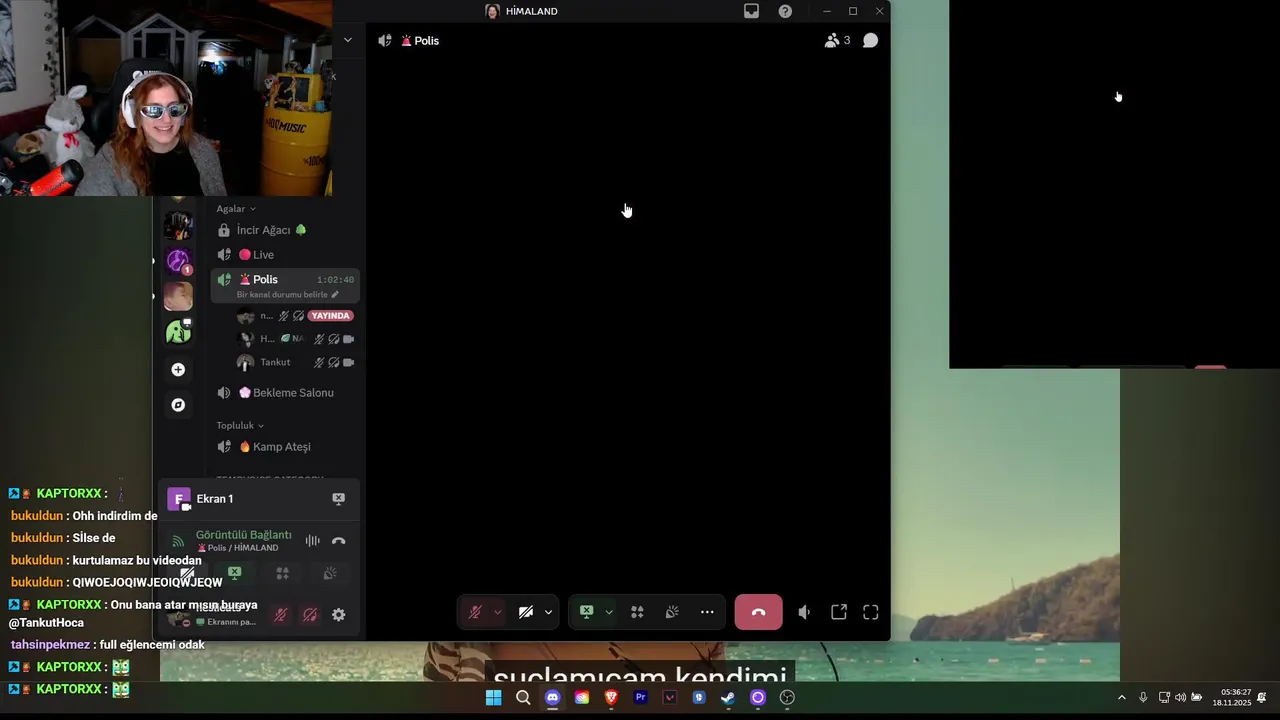Open microphone options arrow beside mute button
The image size is (1280, 720).
point(497,612)
